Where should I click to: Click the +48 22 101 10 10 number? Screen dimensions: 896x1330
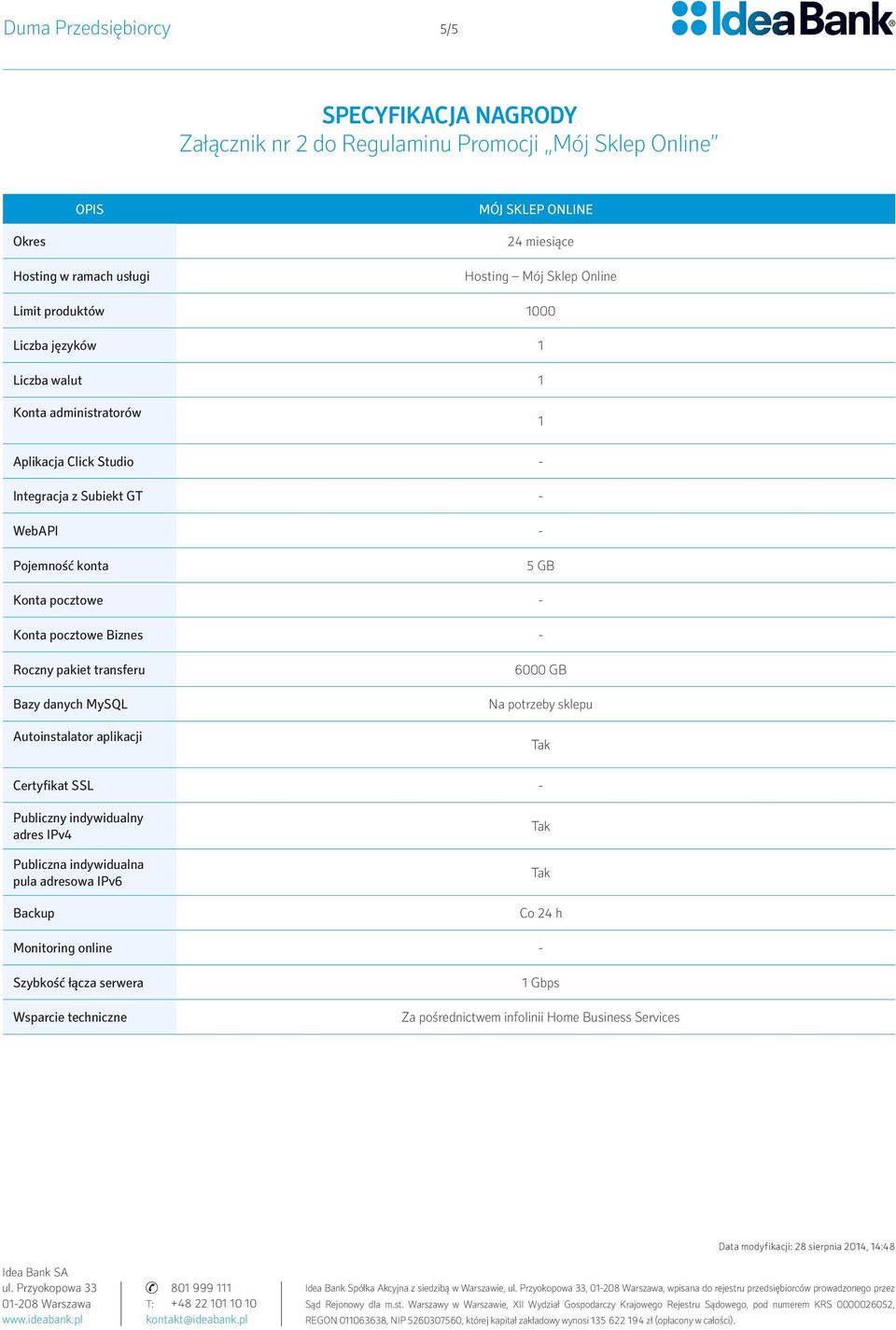coord(214,1304)
